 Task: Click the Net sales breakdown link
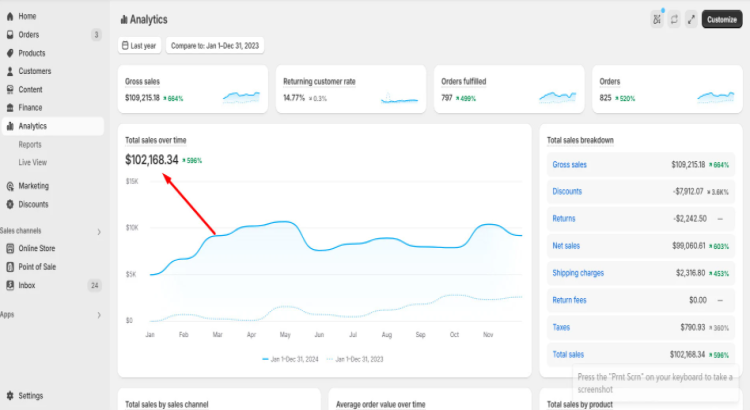click(566, 246)
